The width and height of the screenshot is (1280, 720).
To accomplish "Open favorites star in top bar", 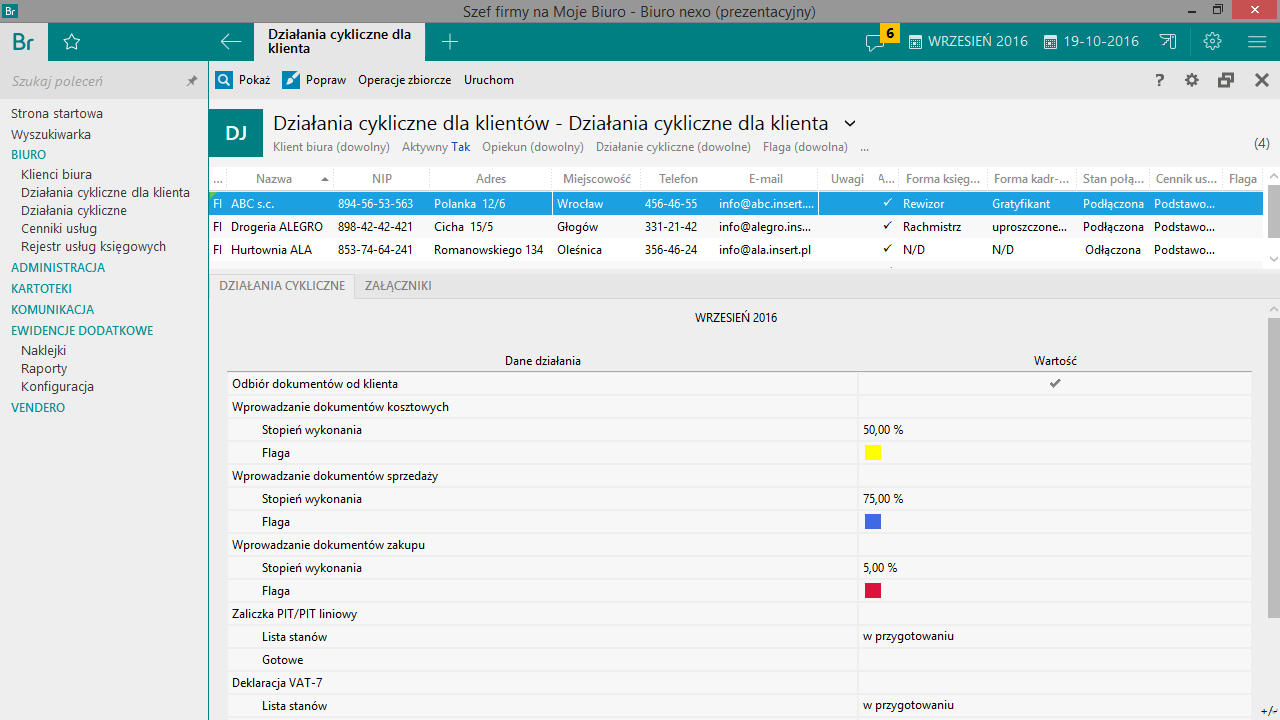I will 71,42.
